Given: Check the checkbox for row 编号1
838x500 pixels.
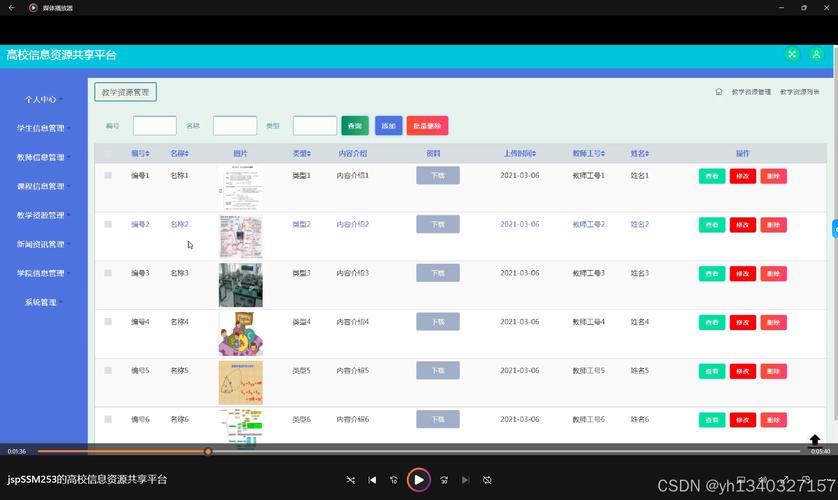Looking at the screenshot, I should pos(108,175).
